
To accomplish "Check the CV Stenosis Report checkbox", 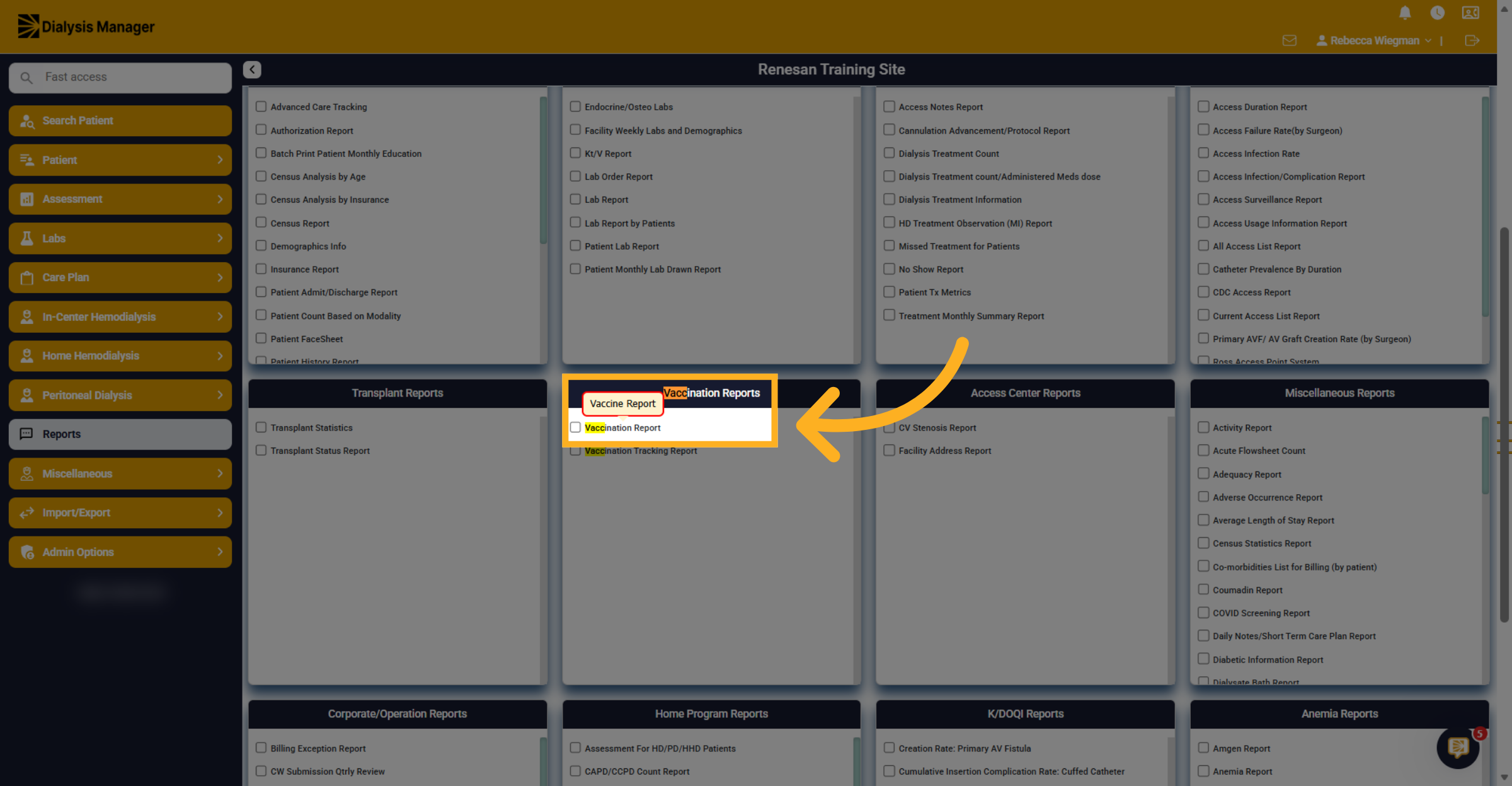I will click(x=889, y=427).
